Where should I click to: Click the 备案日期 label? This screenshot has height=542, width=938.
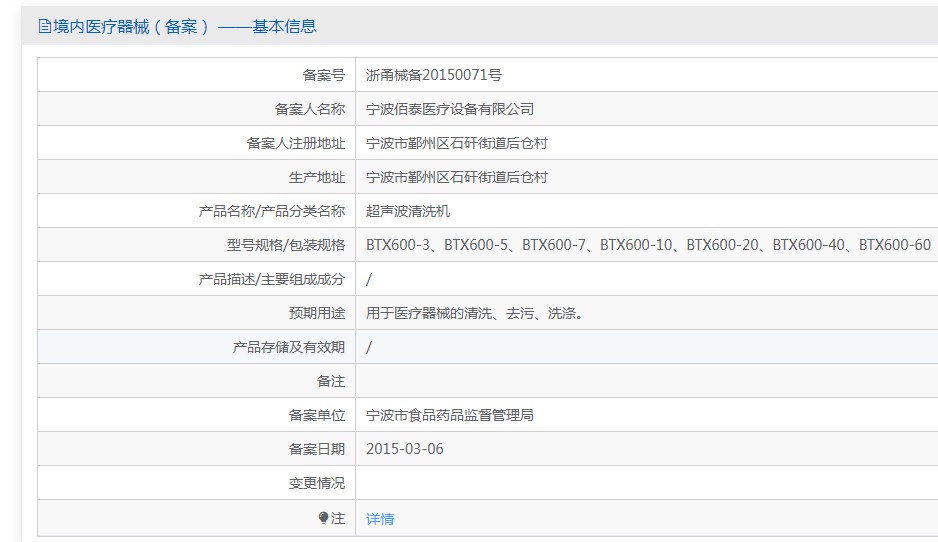[317, 449]
